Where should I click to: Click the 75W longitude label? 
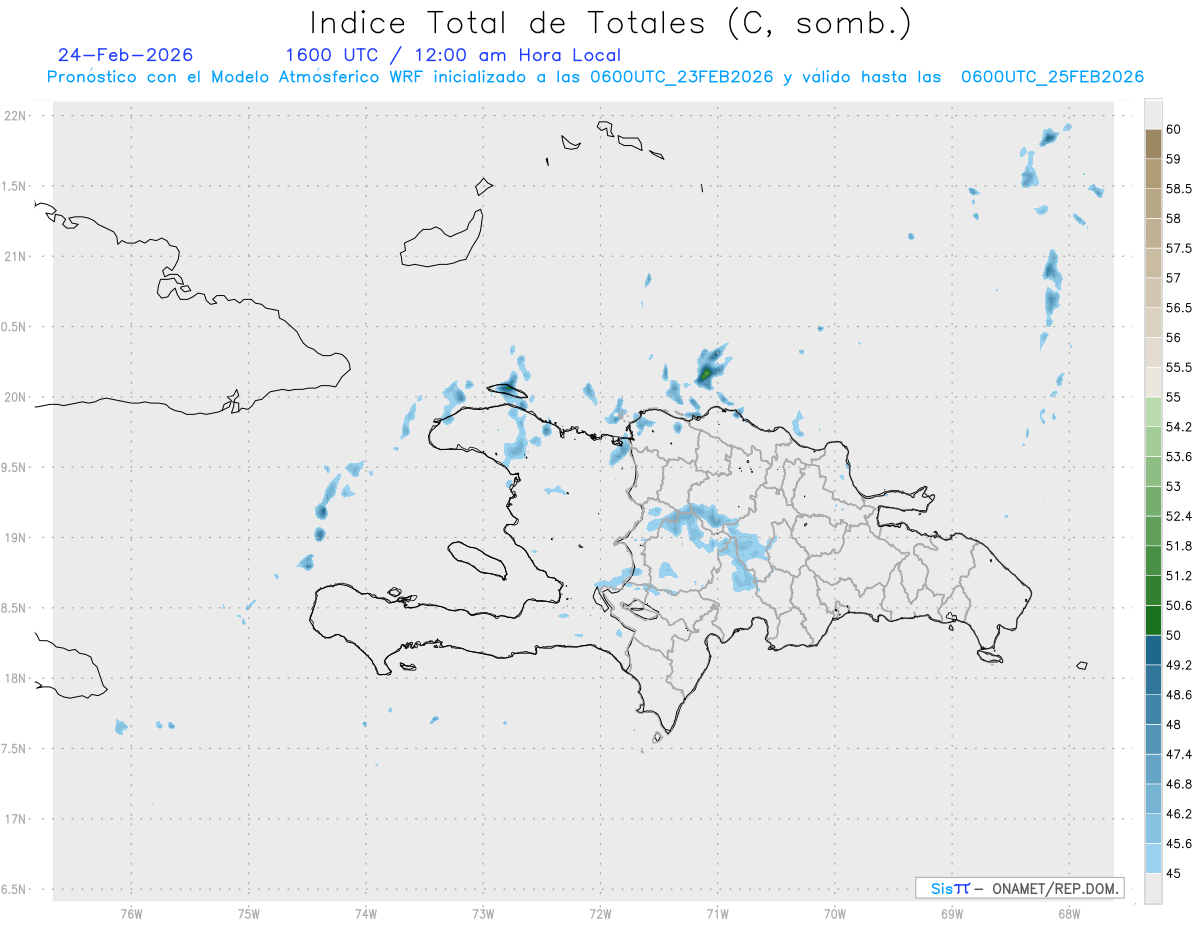click(249, 913)
